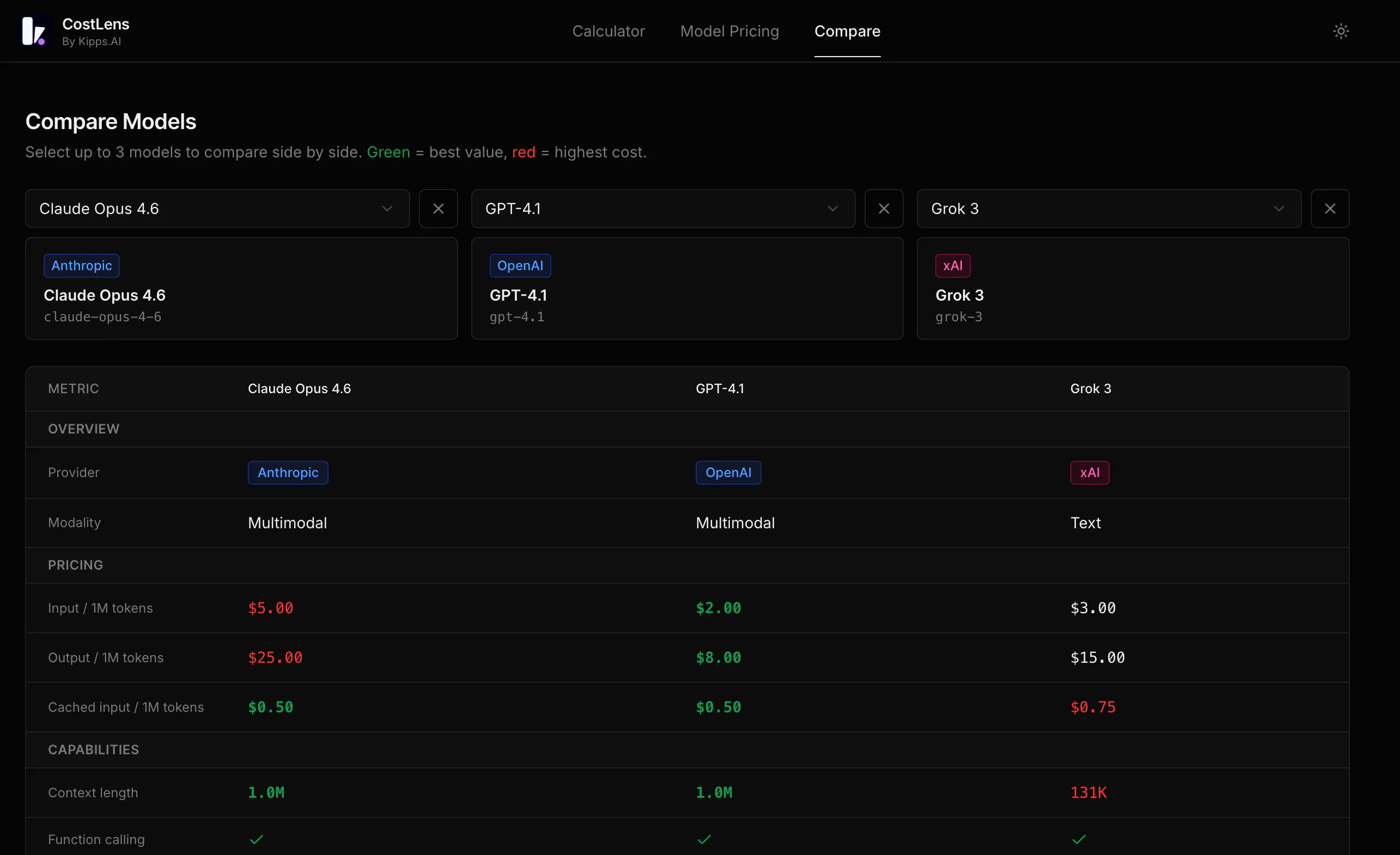Click the Provider row label
This screenshot has width=1400, height=855.
[x=74, y=472]
